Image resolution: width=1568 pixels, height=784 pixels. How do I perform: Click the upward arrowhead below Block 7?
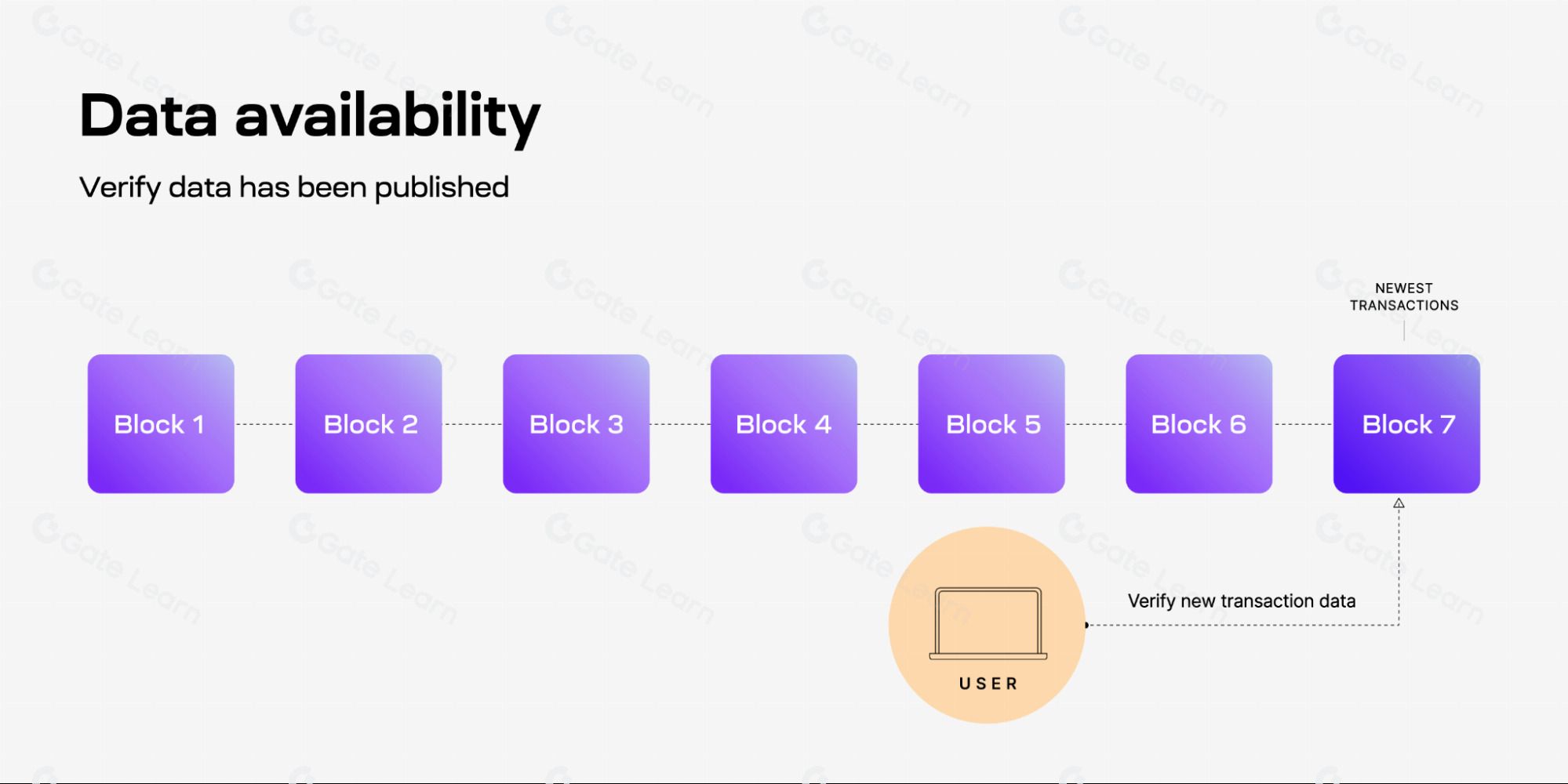pos(1399,503)
